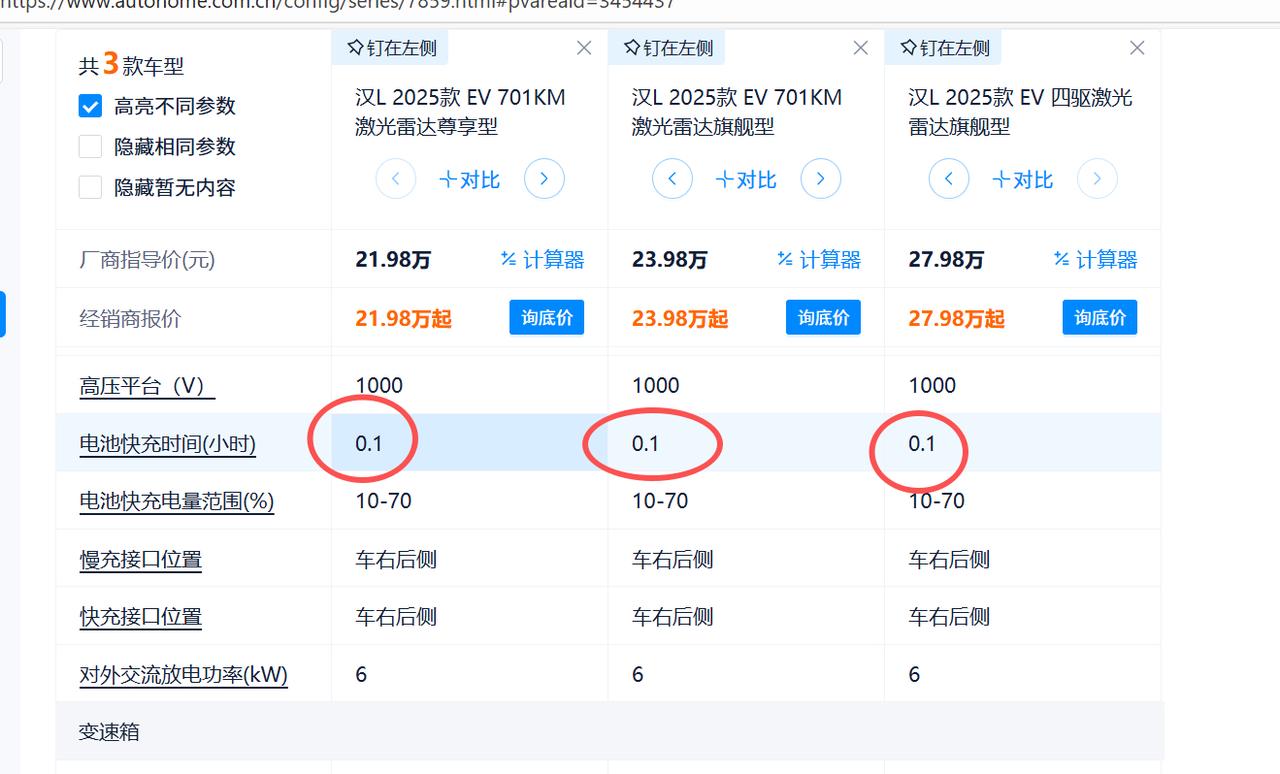Click the 变速箱 section header
Image resolution: width=1280 pixels, height=774 pixels.
[x=609, y=731]
